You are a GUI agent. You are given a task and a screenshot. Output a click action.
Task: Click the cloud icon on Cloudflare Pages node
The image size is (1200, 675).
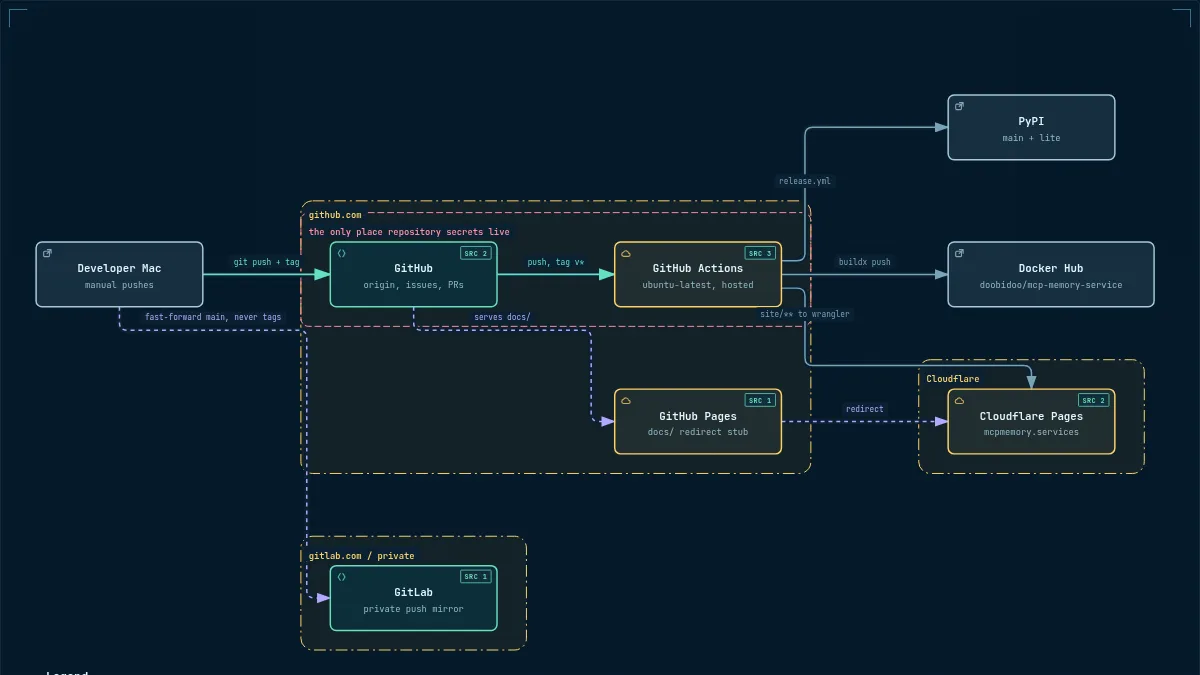coord(959,400)
